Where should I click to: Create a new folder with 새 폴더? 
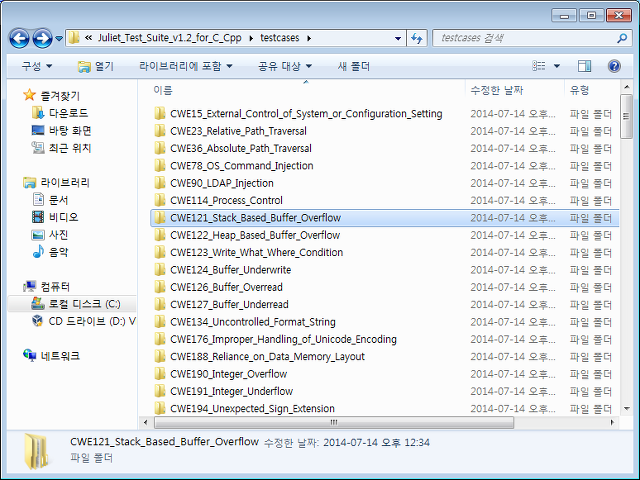pos(353,66)
